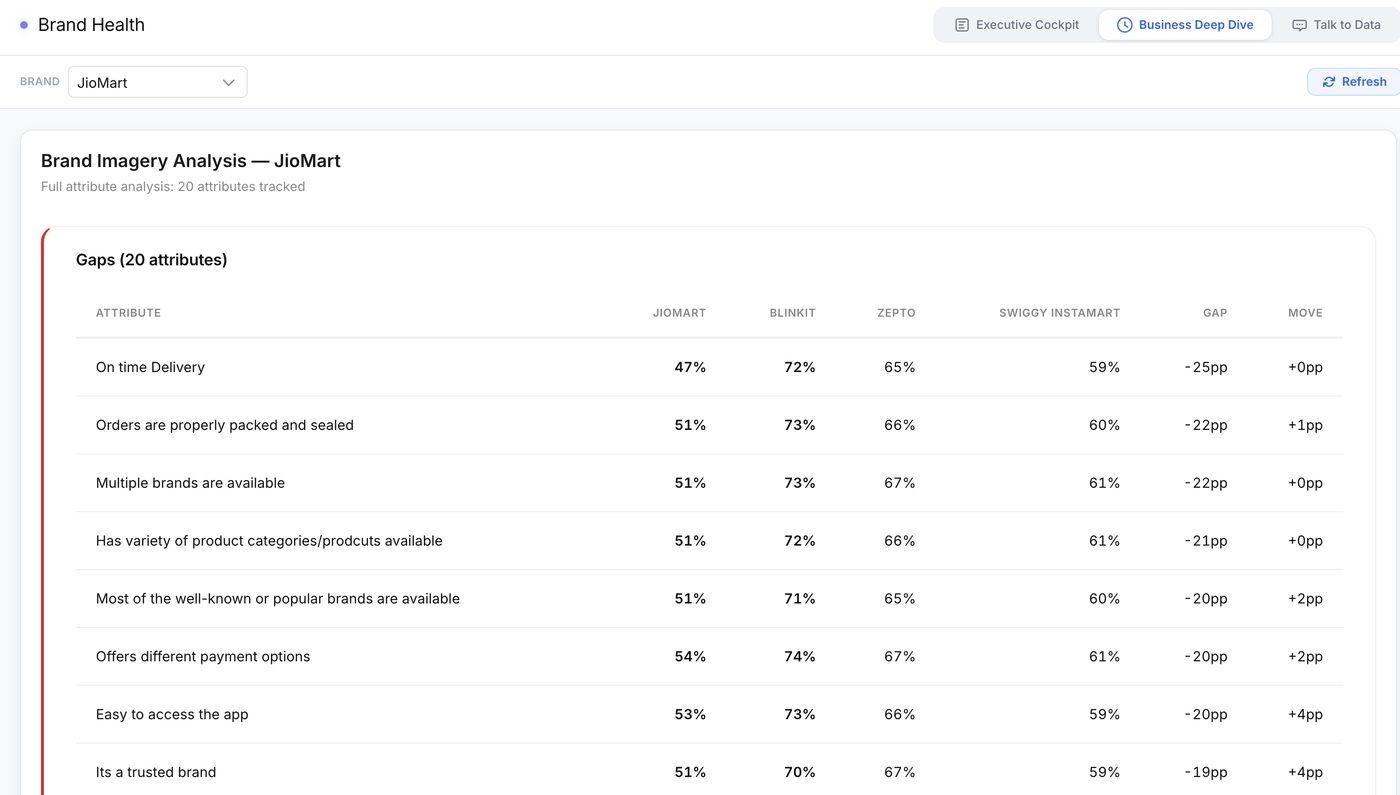Refresh the brand health data

click(1354, 82)
